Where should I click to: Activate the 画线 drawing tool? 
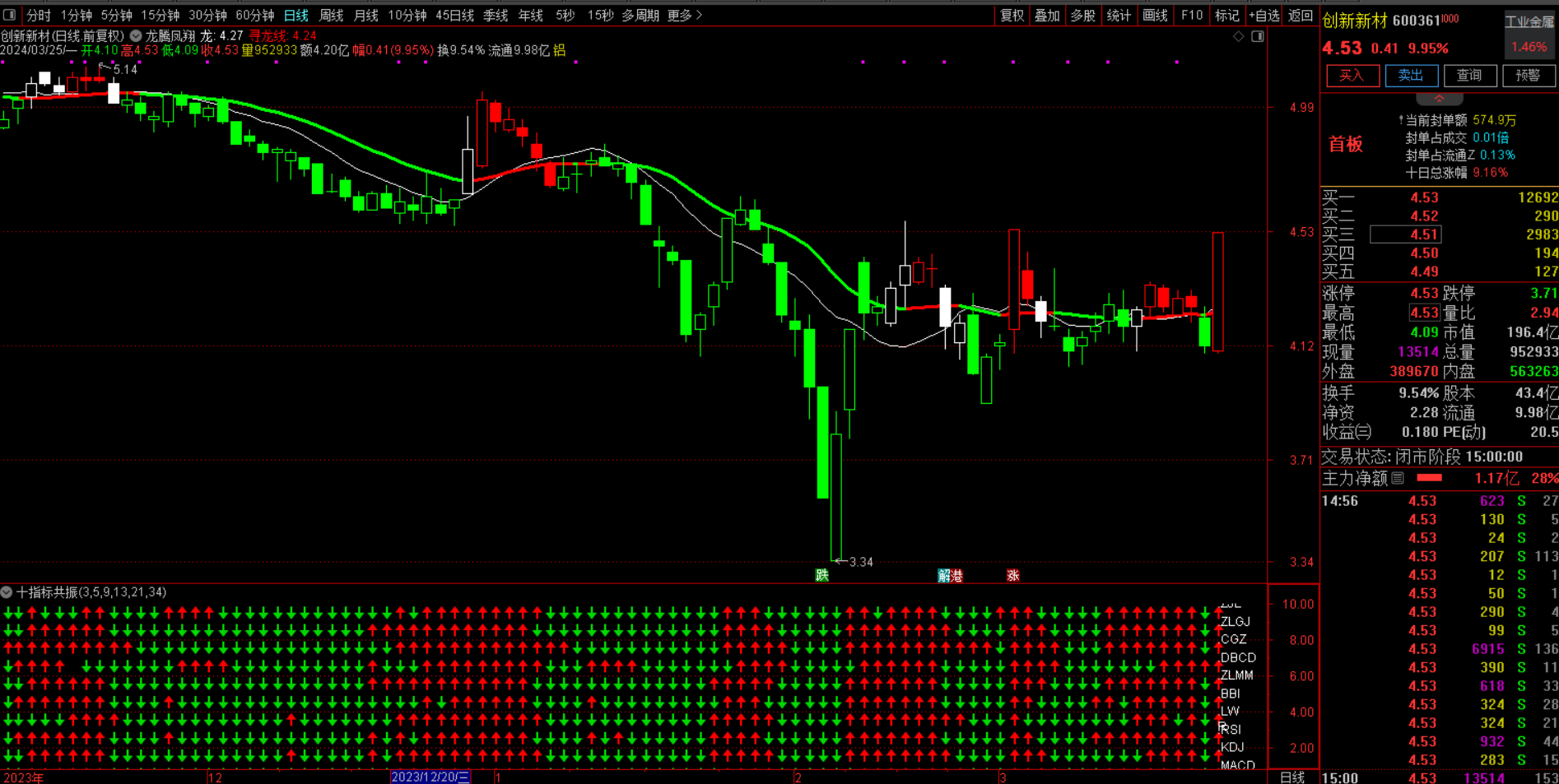click(x=1155, y=15)
